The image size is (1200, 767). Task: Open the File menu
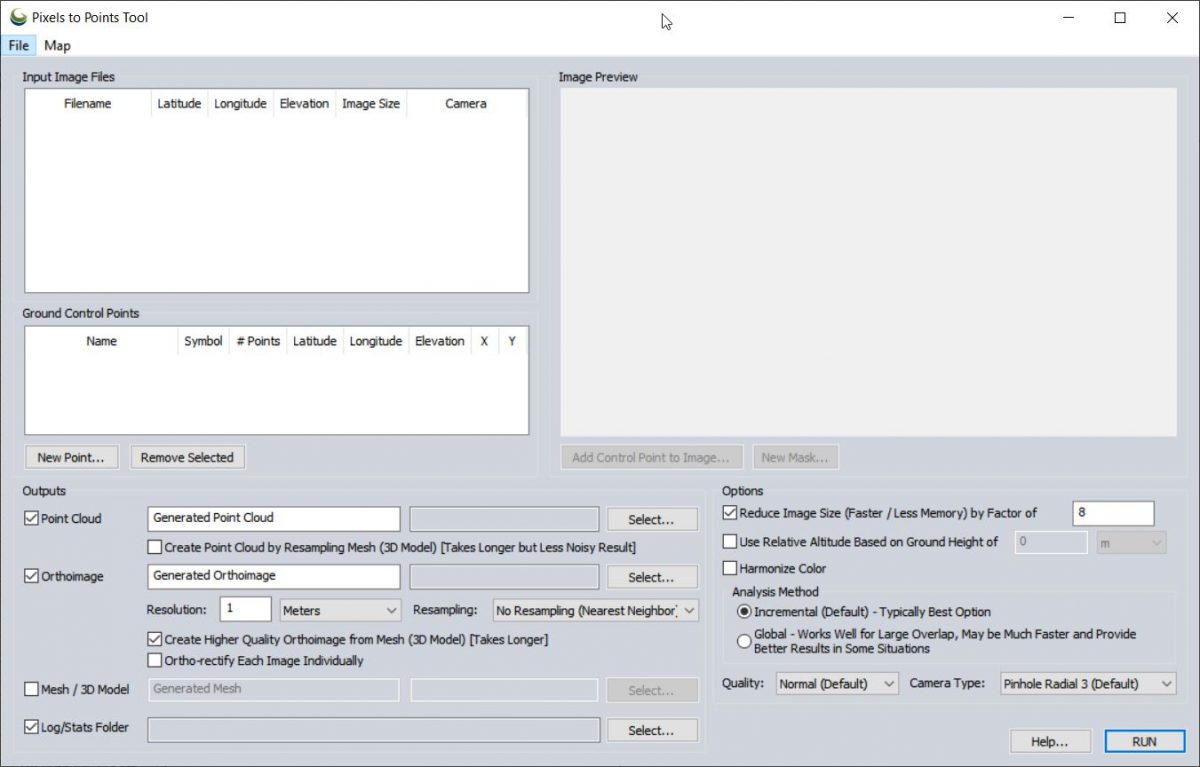(x=18, y=45)
